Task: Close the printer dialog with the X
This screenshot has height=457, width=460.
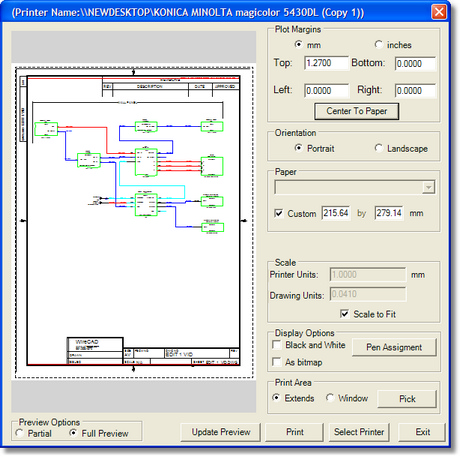Action: point(439,12)
